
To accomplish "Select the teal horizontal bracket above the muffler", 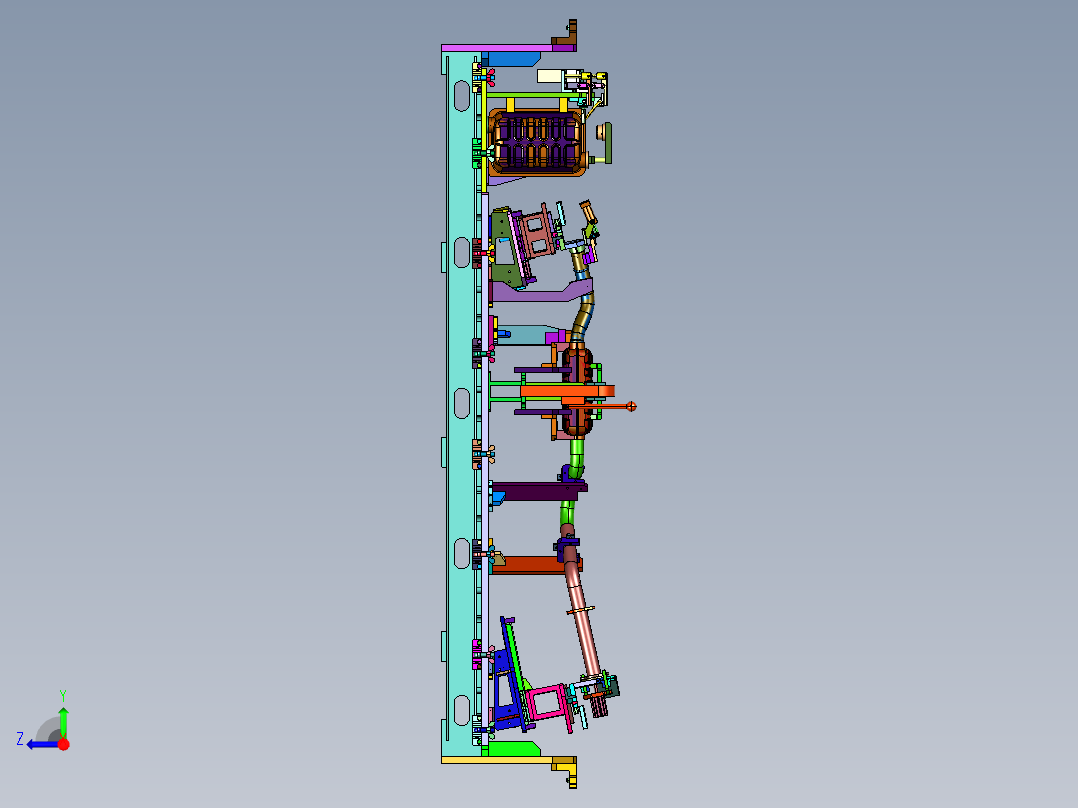I will tap(528, 335).
